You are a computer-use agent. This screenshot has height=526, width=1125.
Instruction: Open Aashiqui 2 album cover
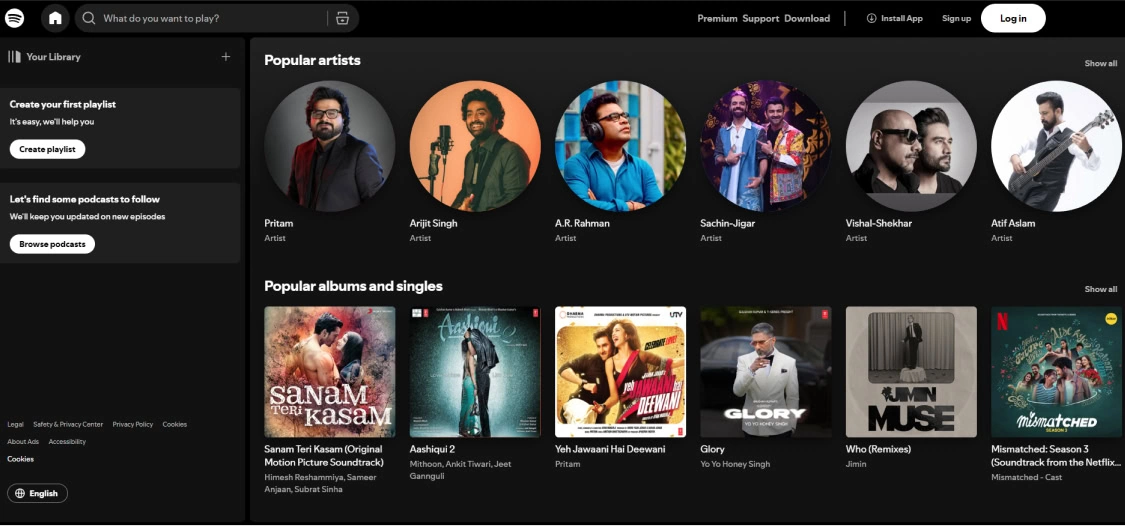pos(475,372)
